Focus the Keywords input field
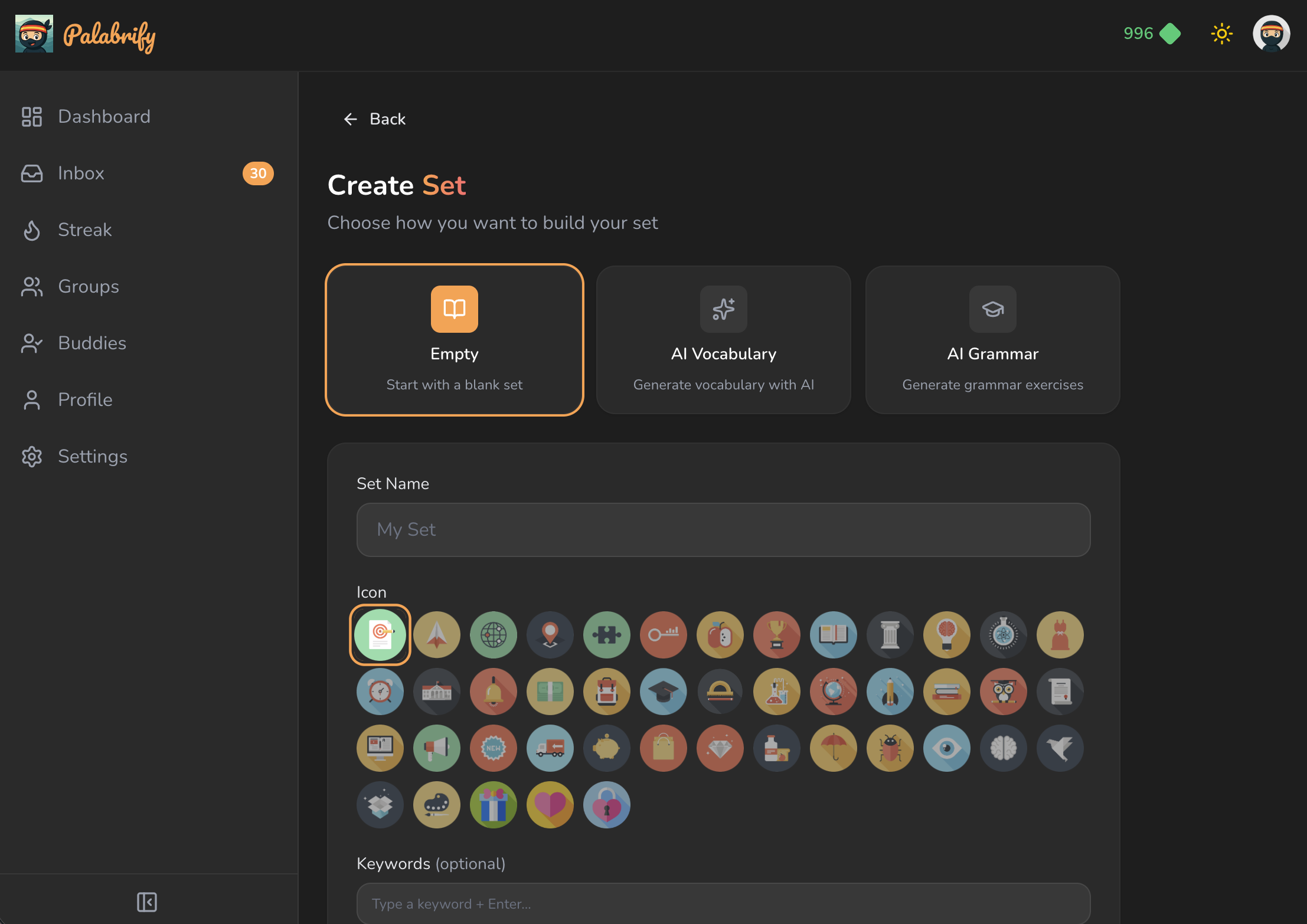 tap(723, 903)
